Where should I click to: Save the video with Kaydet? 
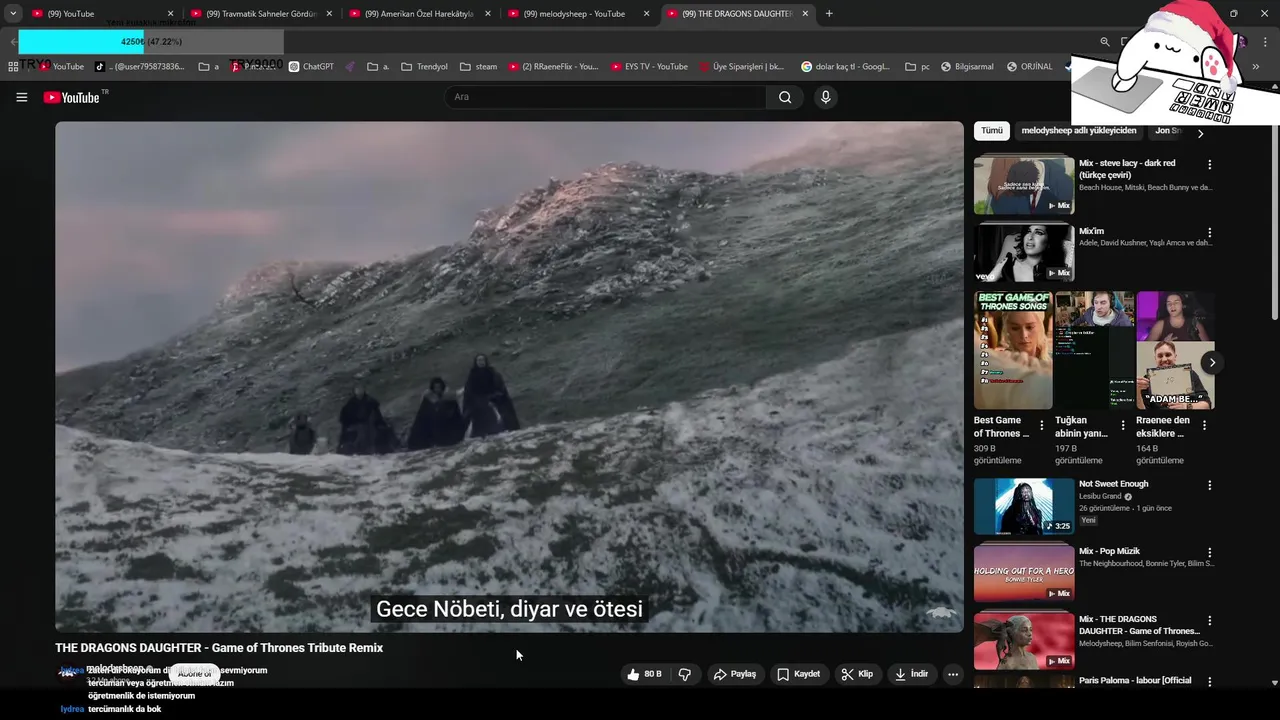pos(798,674)
